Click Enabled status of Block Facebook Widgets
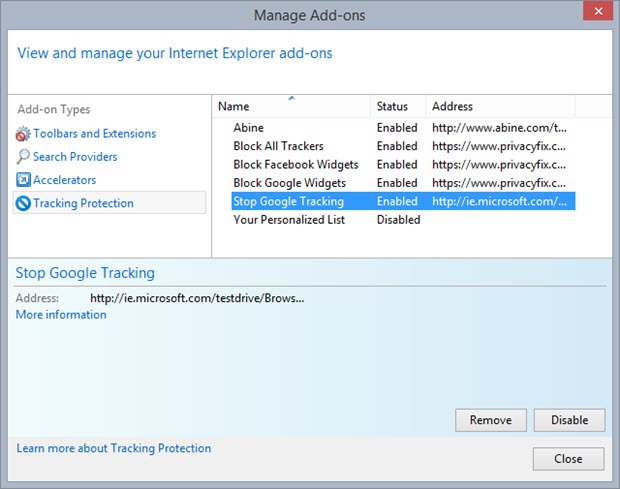Viewport: 620px width, 489px height. 397,164
